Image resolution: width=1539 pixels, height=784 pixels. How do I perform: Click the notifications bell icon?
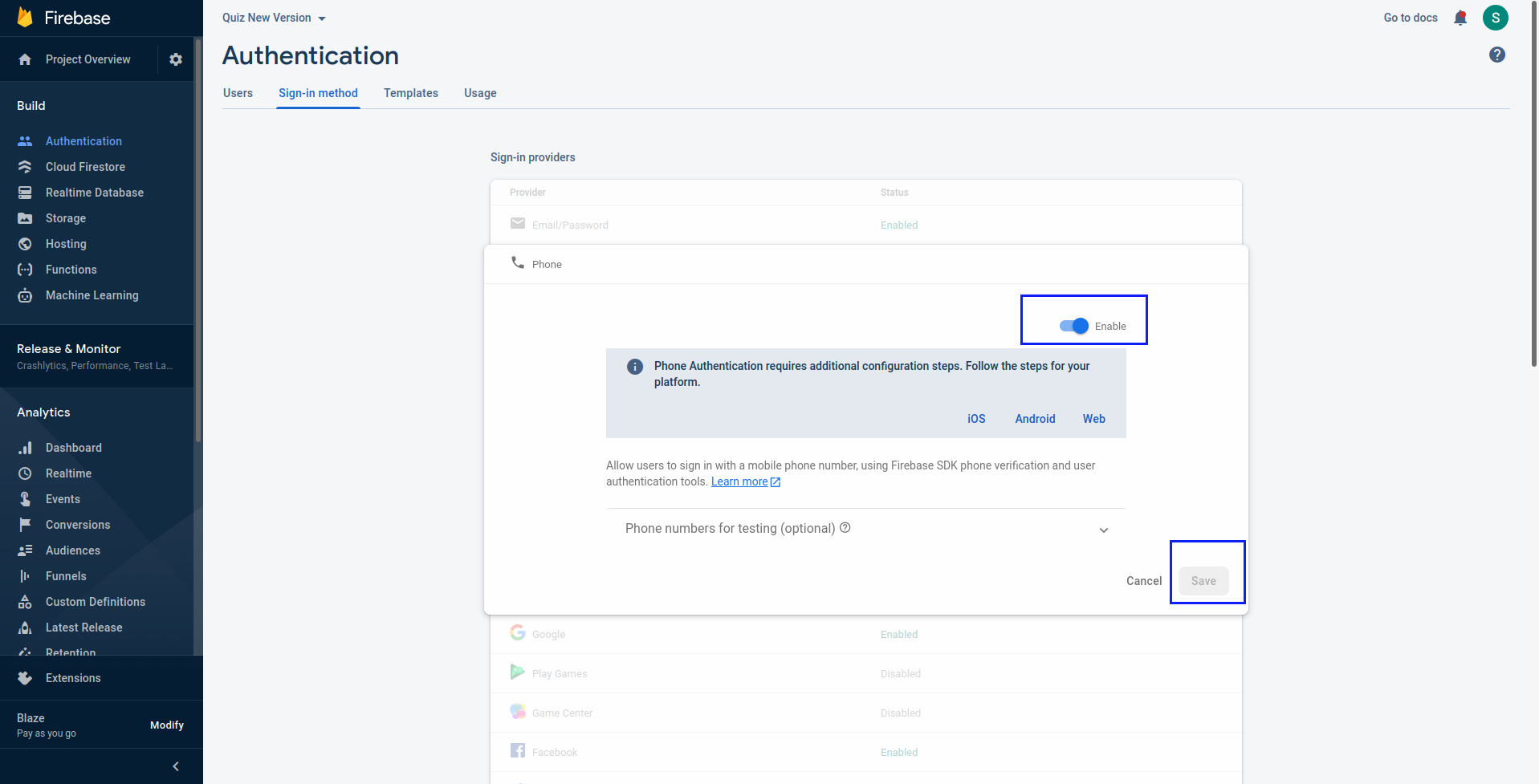coord(1460,18)
